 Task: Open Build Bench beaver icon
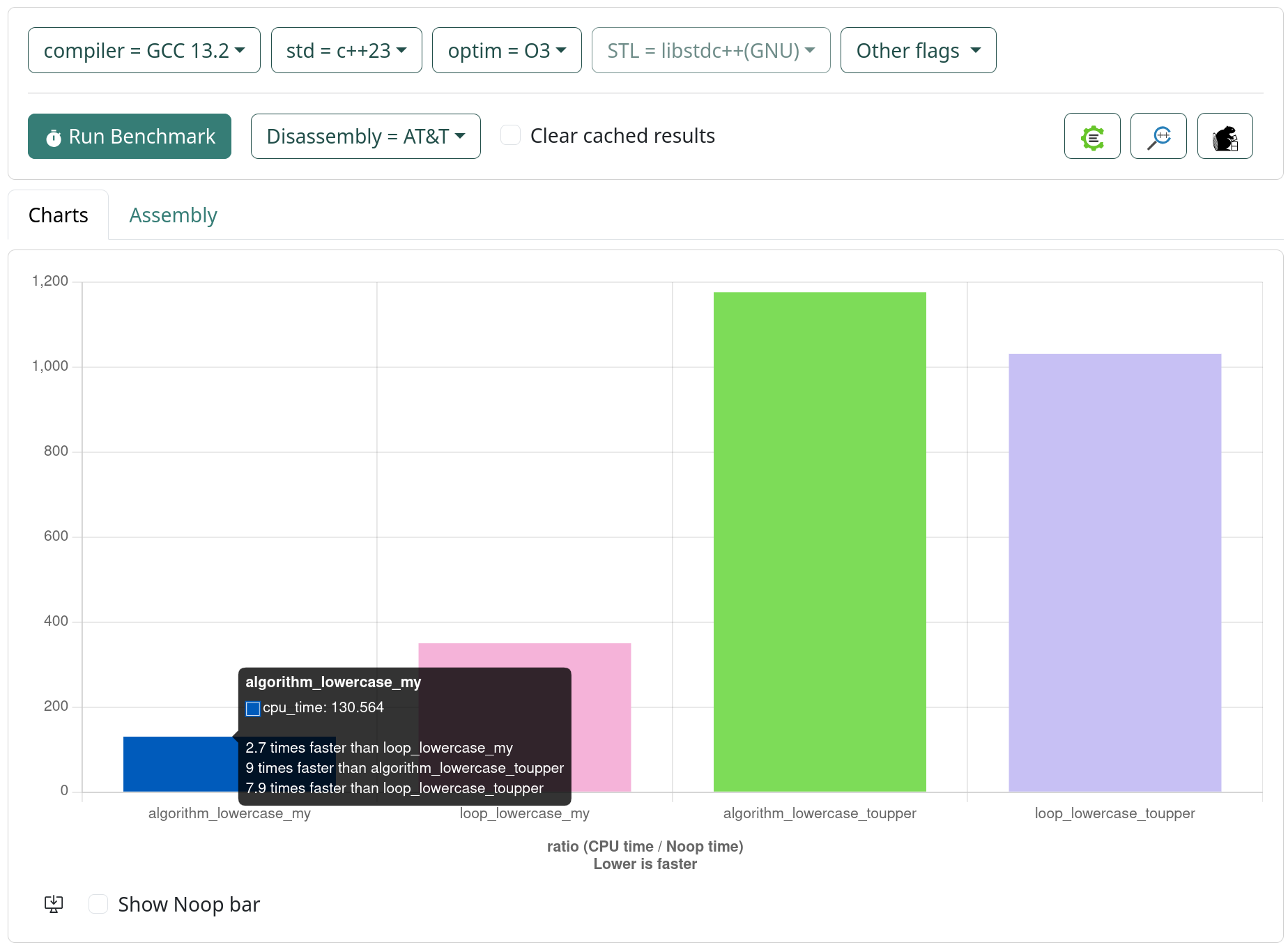[x=1225, y=137]
